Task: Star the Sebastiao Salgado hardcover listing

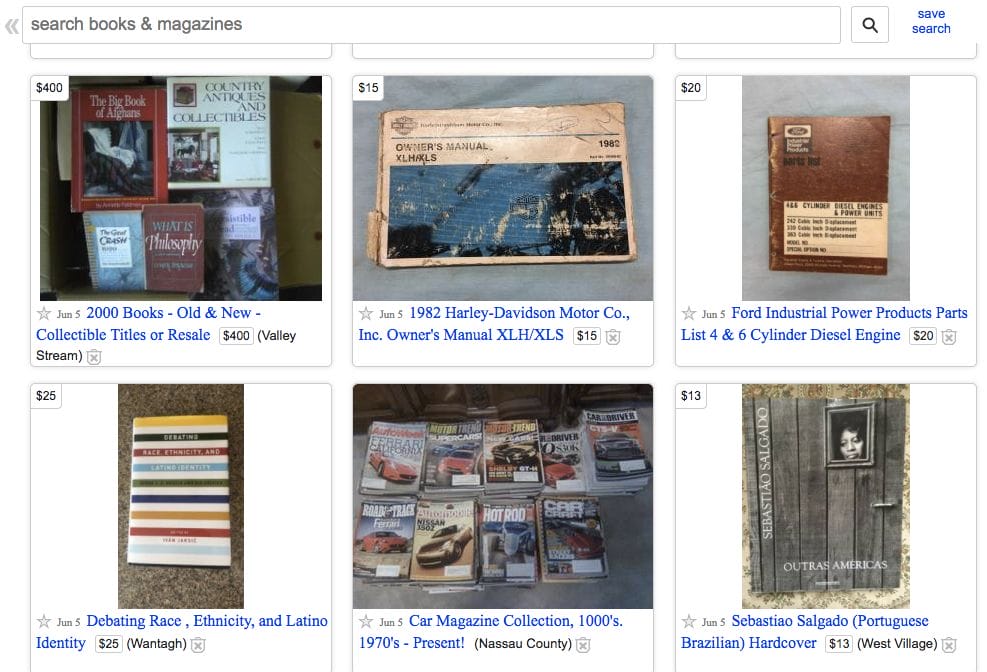Action: coord(689,622)
